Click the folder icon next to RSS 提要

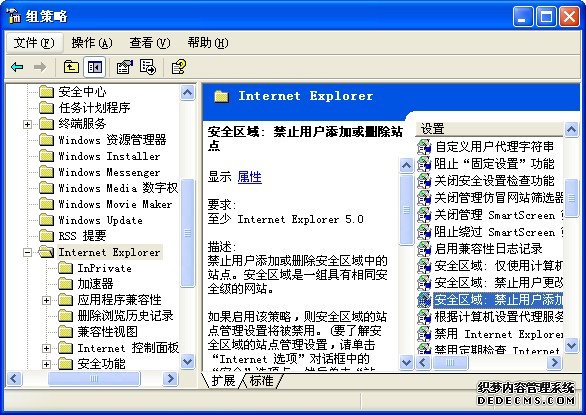46,236
